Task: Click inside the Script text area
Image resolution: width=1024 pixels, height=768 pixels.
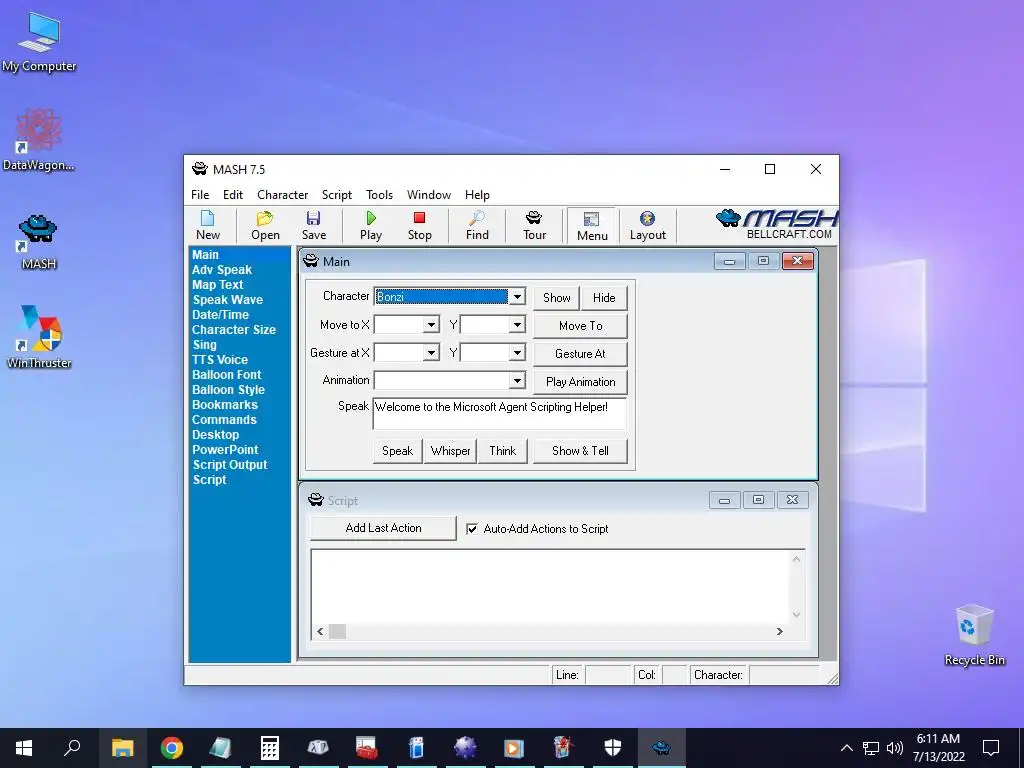Action: 551,586
